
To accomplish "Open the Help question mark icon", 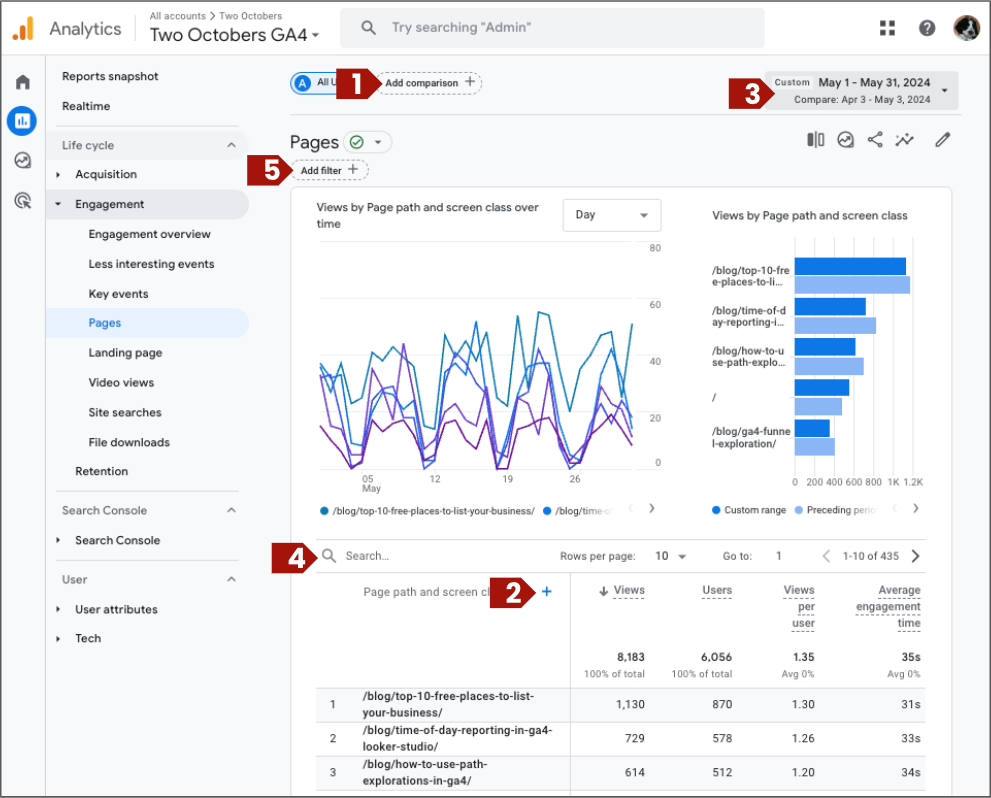I will pos(927,28).
